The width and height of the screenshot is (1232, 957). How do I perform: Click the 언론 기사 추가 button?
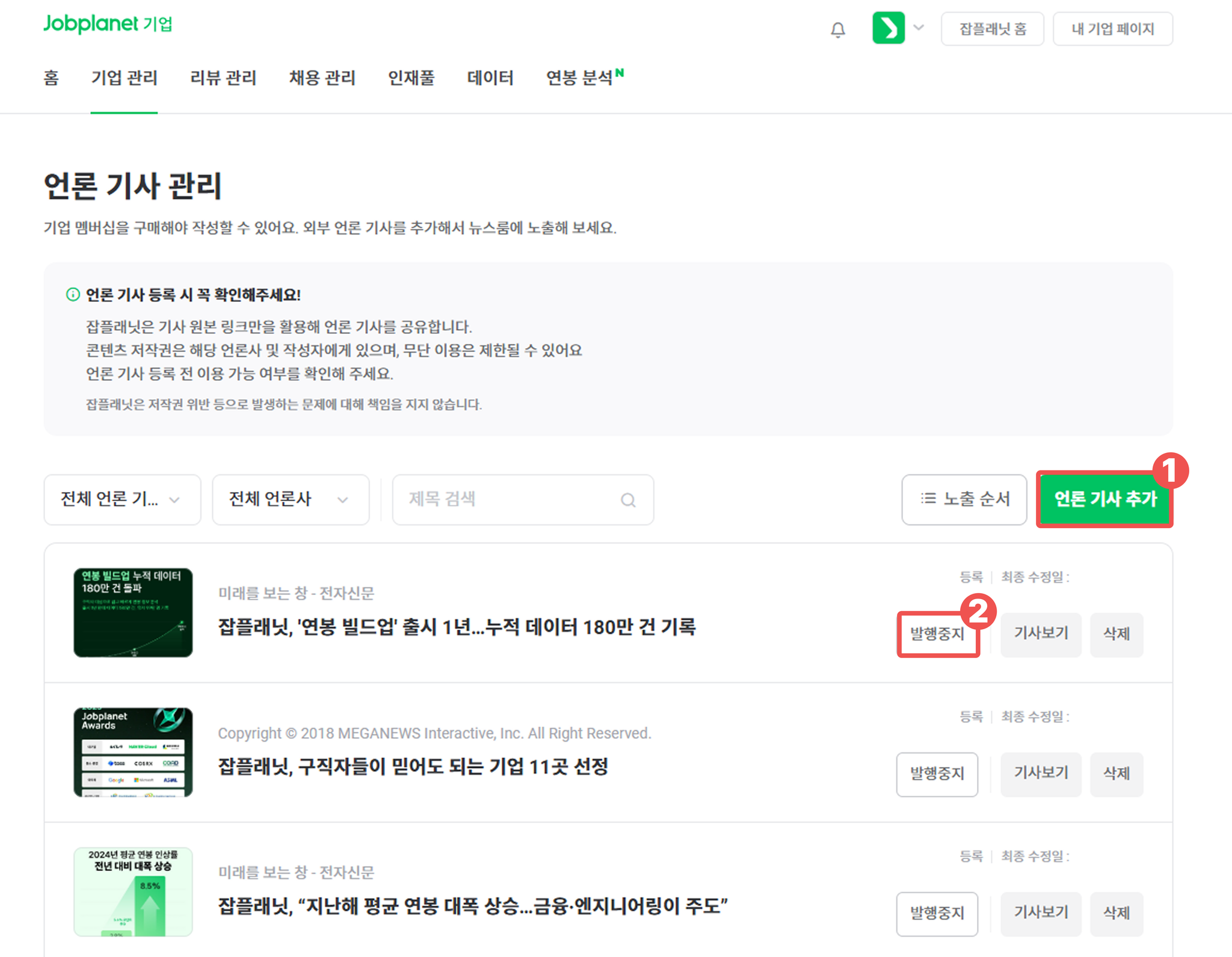click(1105, 499)
